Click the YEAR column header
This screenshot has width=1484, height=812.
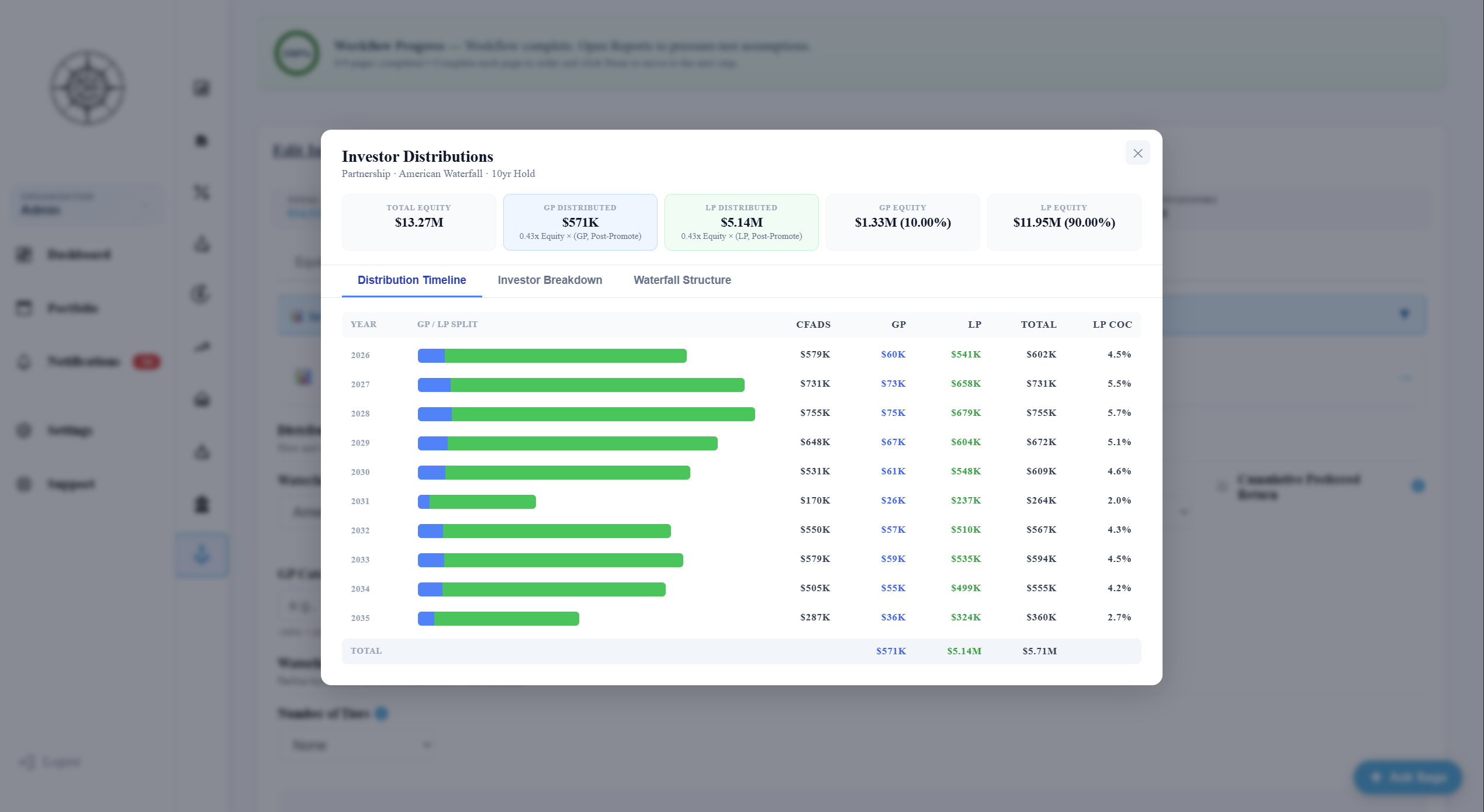364,324
